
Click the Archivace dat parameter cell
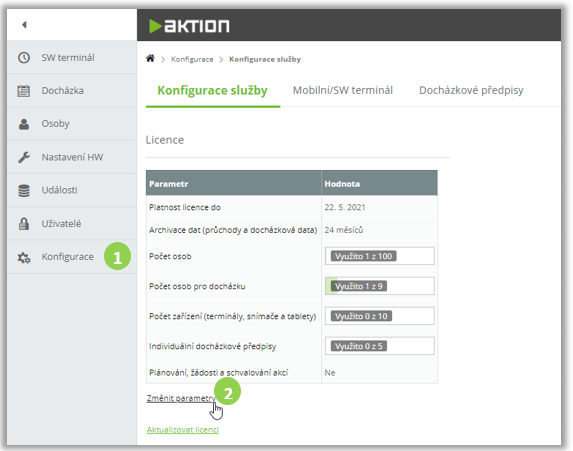tap(234, 230)
